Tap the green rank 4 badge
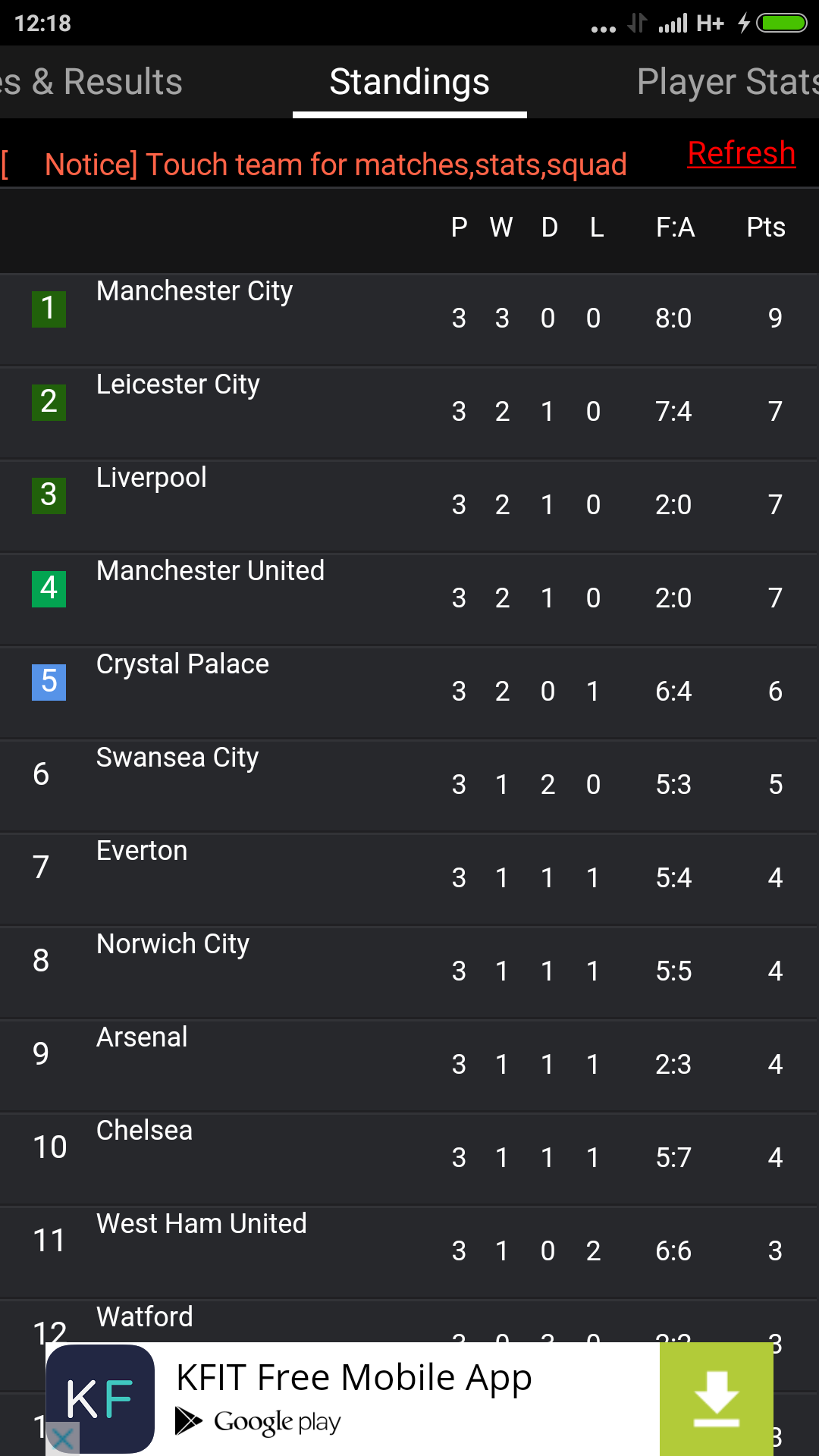Screen dimensions: 819x1456 click(49, 588)
